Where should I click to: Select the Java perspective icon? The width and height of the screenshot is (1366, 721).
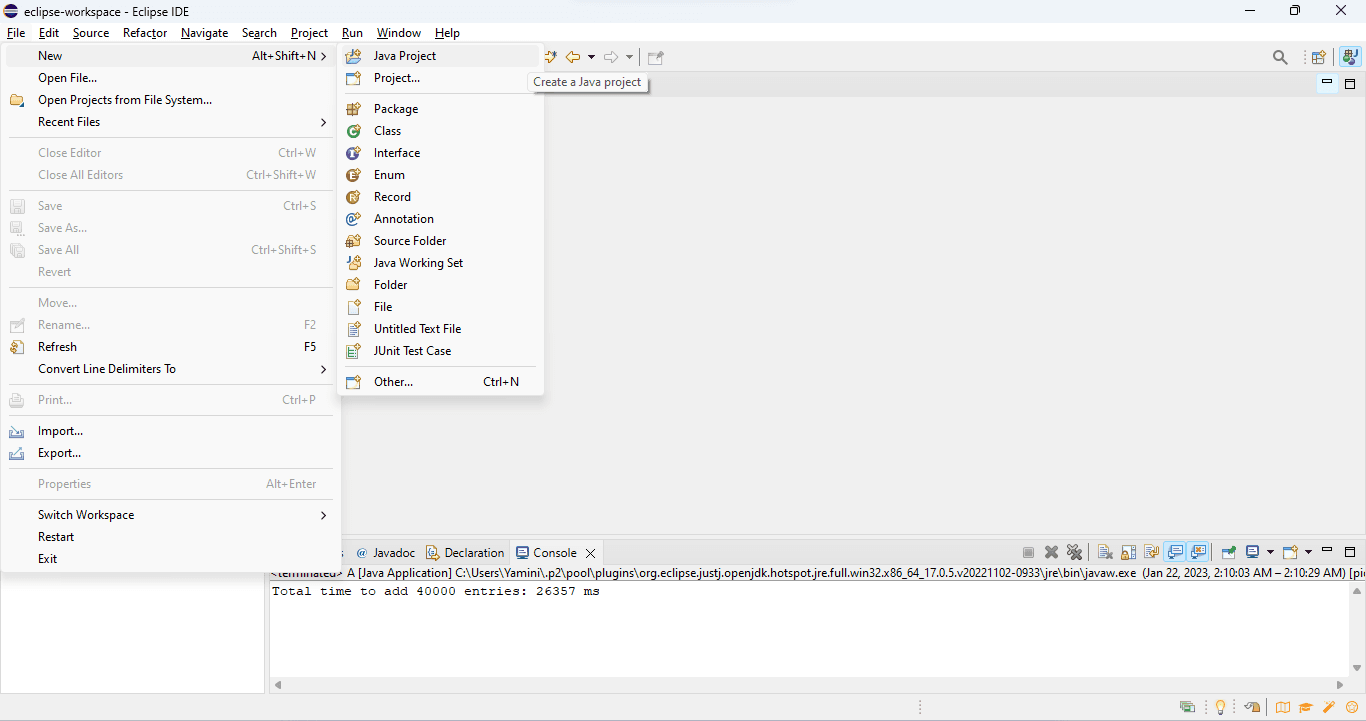[1350, 57]
